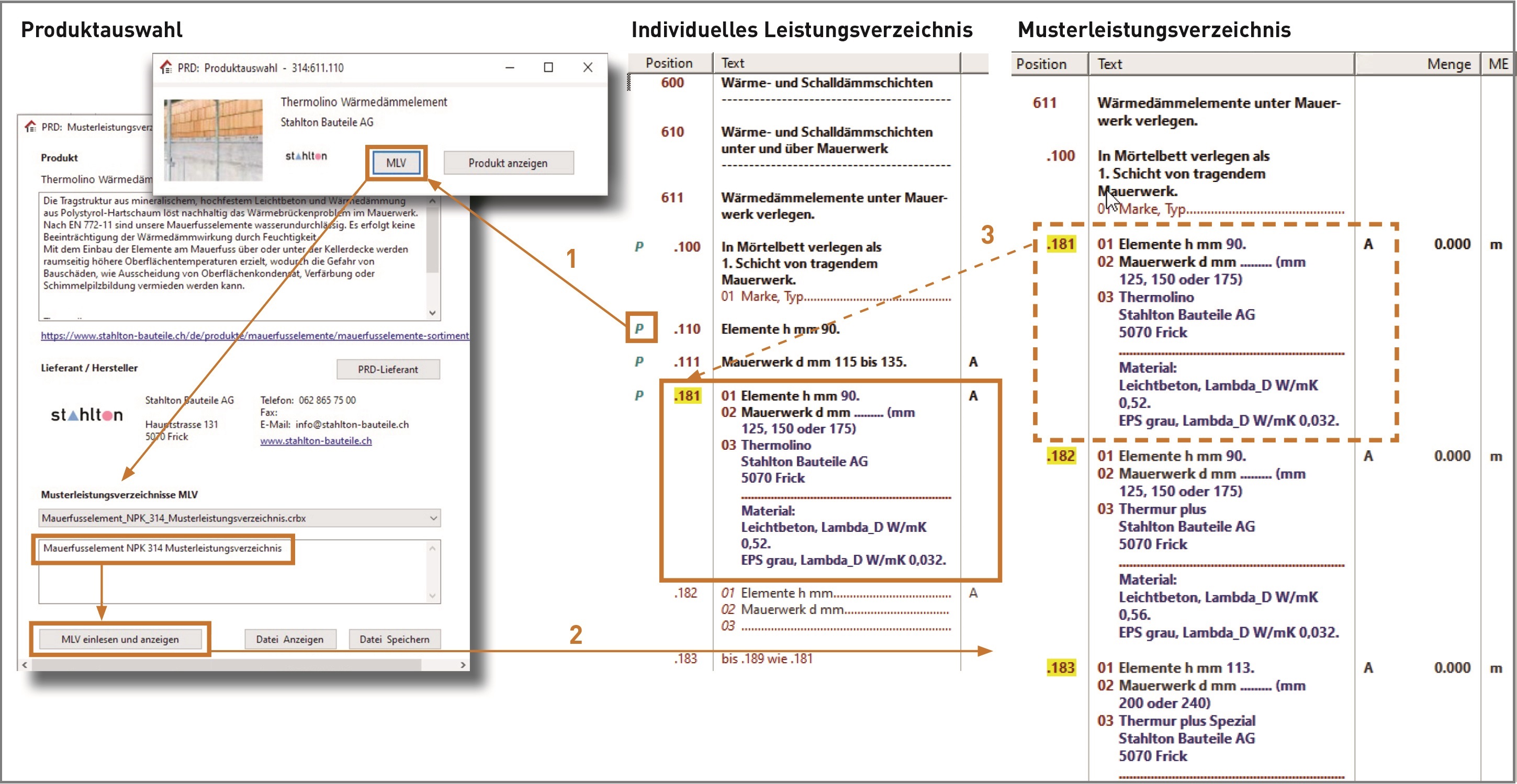This screenshot has height=784, width=1517.
Task: Click the P product marker at position .111
Action: pos(639,361)
